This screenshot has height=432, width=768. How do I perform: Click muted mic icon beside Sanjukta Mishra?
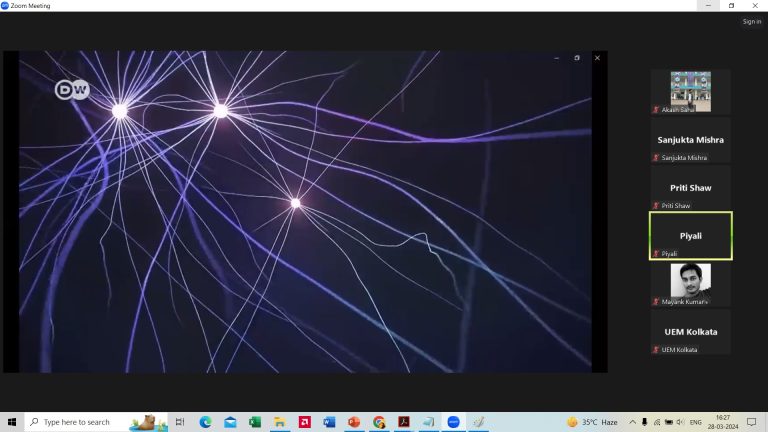point(656,158)
